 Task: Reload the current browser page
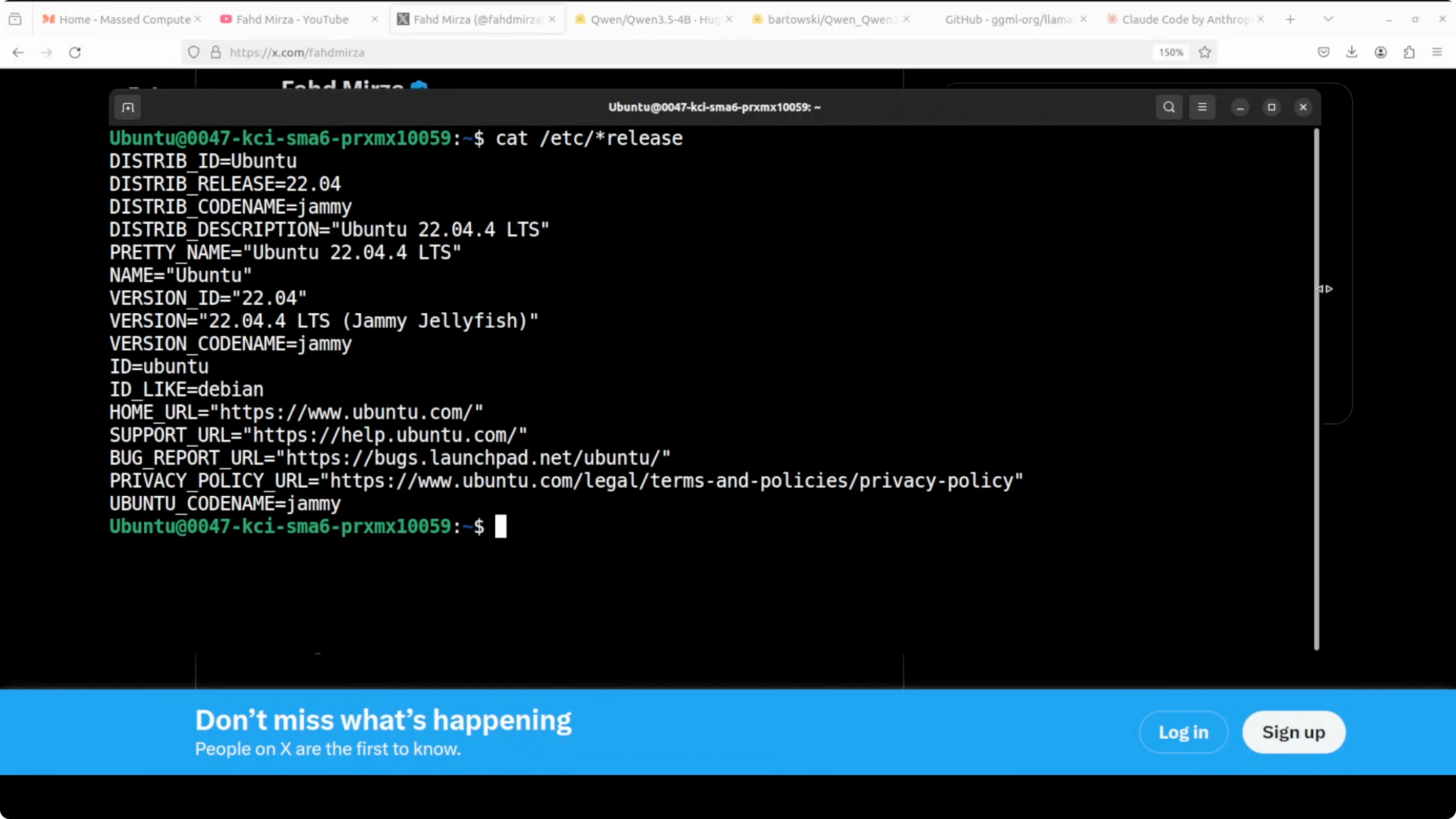(75, 53)
